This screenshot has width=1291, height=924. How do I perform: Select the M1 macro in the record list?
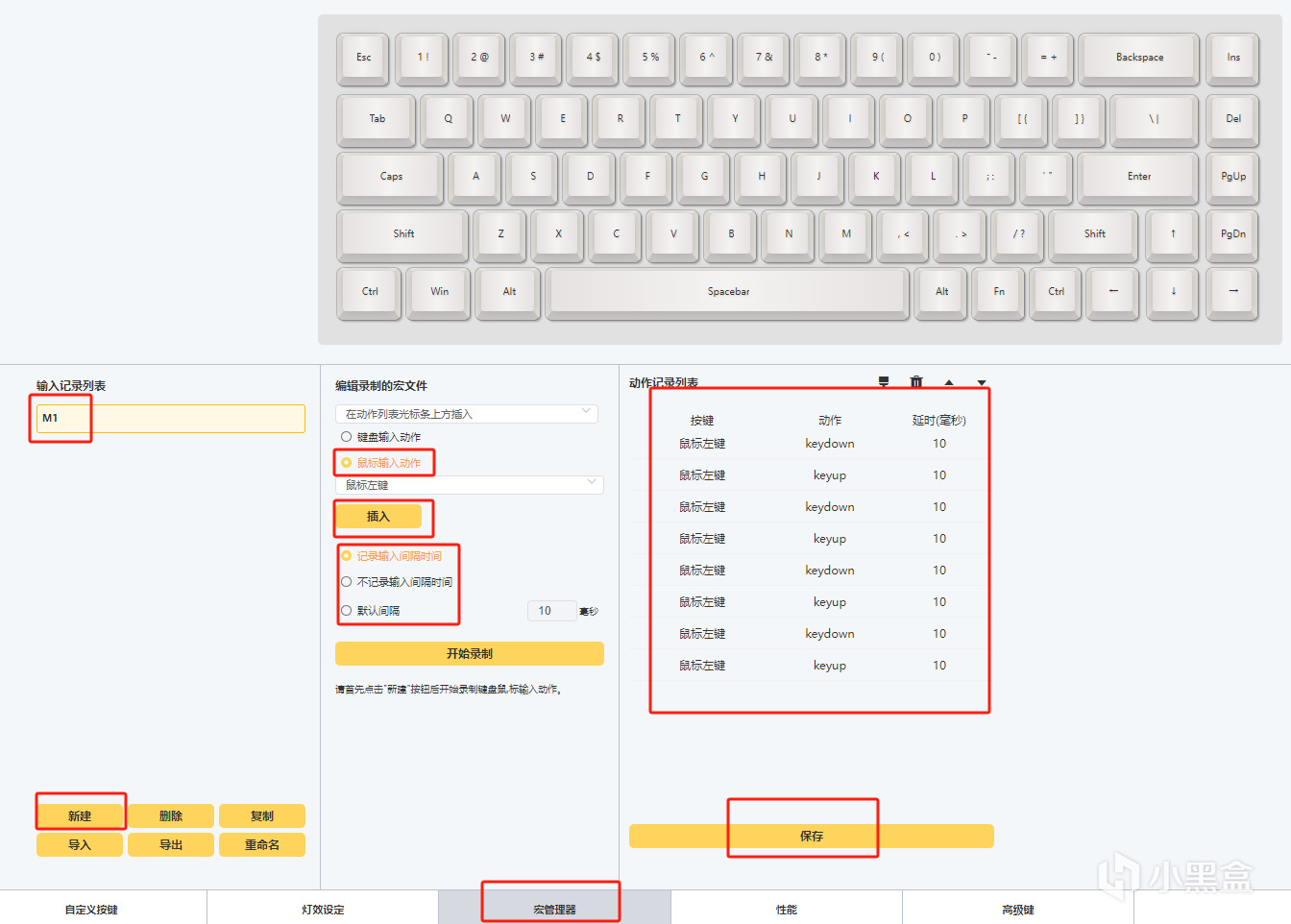point(171,418)
